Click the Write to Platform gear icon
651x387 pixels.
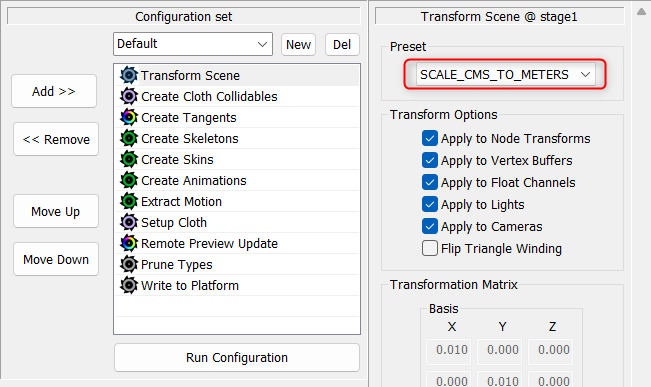pyautogui.click(x=129, y=285)
